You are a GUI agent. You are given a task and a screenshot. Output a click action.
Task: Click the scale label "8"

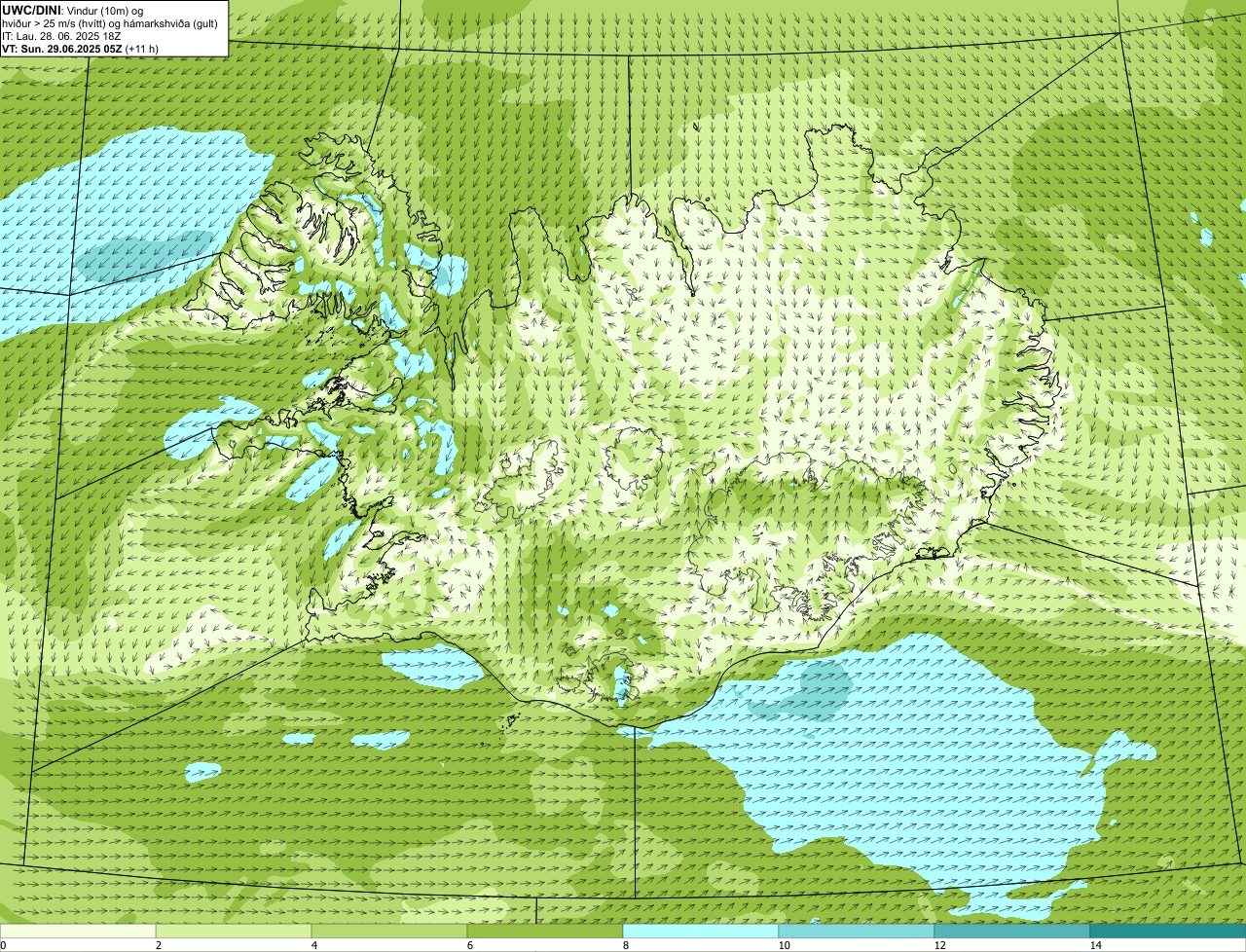pyautogui.click(x=625, y=945)
